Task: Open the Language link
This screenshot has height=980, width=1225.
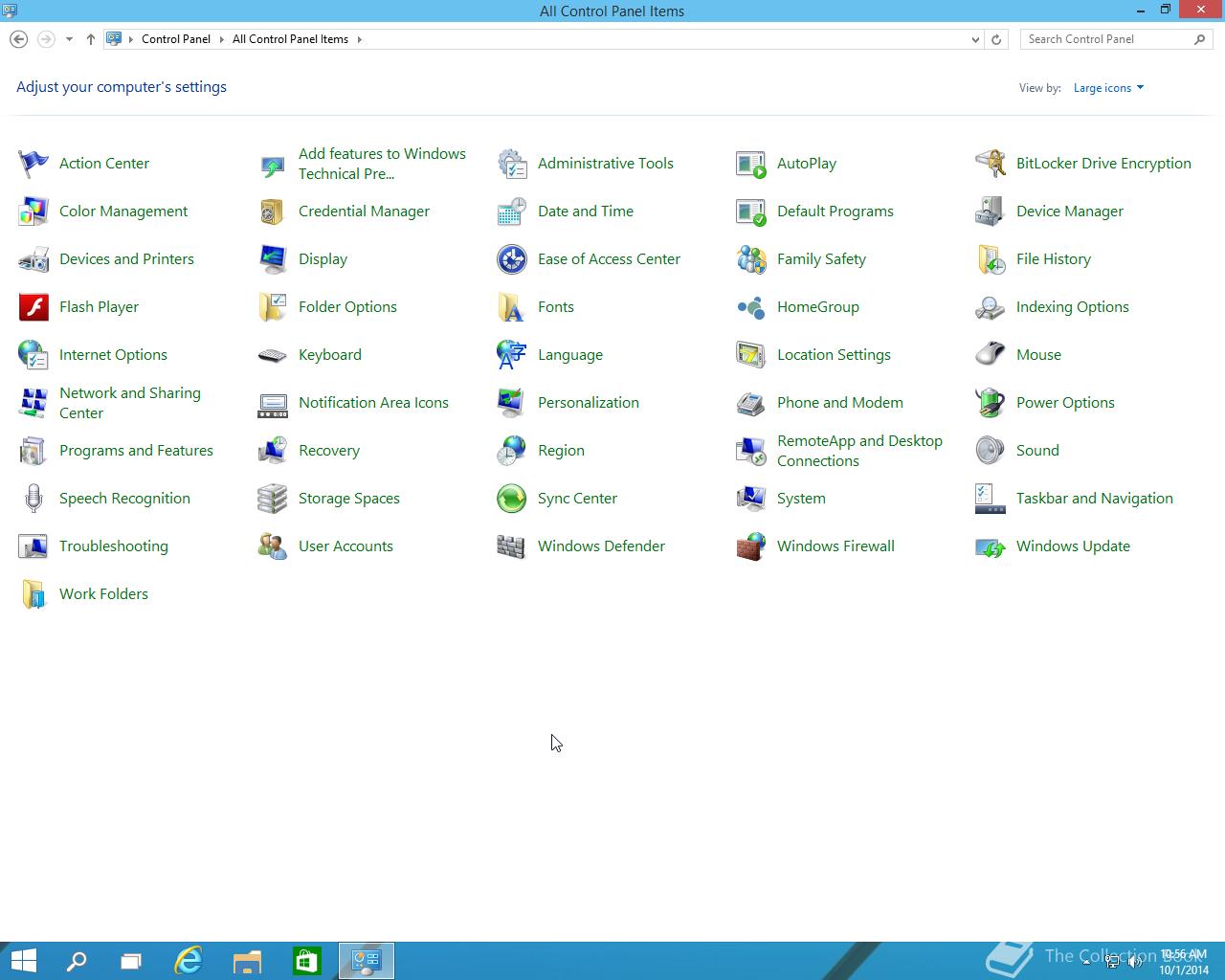Action: tap(570, 355)
